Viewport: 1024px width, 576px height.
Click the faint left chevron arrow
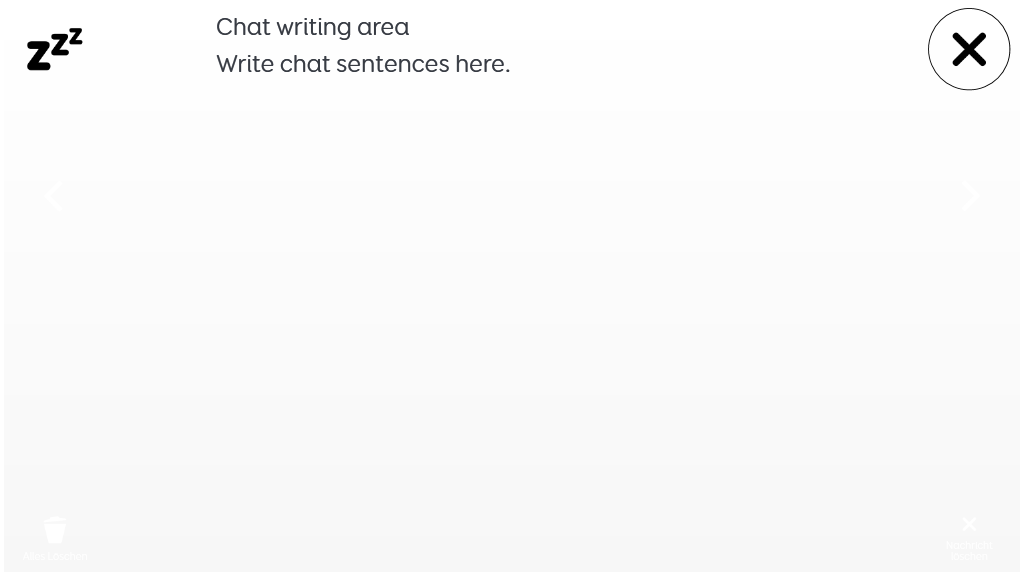[x=54, y=196]
